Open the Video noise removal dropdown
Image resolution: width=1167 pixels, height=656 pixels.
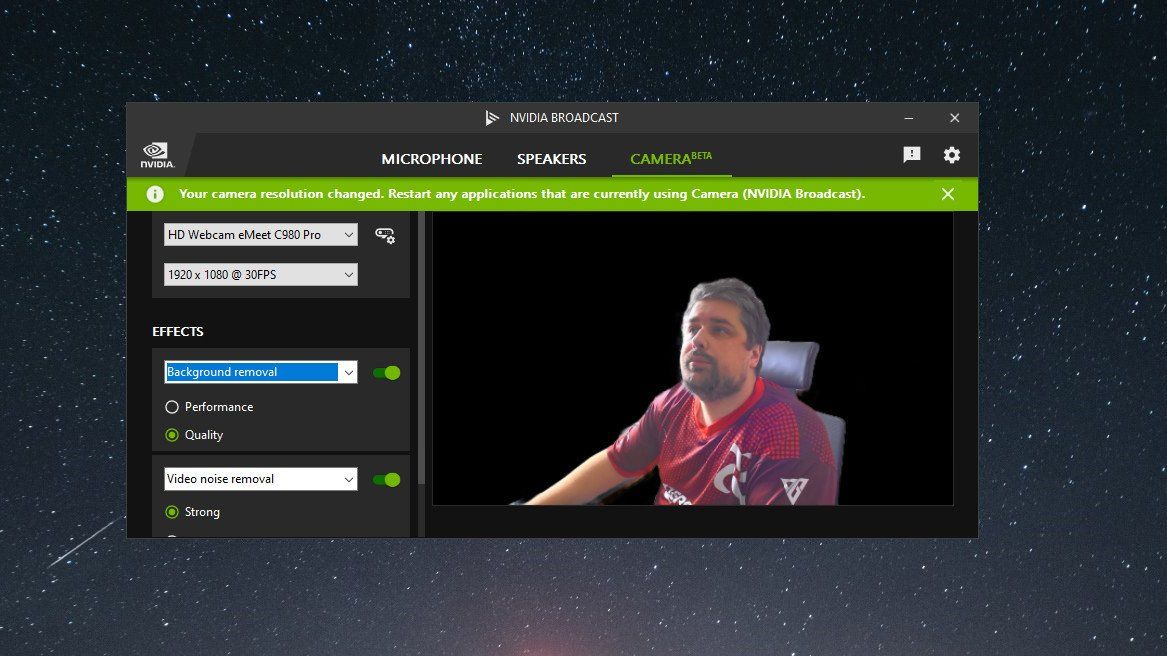pyautogui.click(x=260, y=479)
